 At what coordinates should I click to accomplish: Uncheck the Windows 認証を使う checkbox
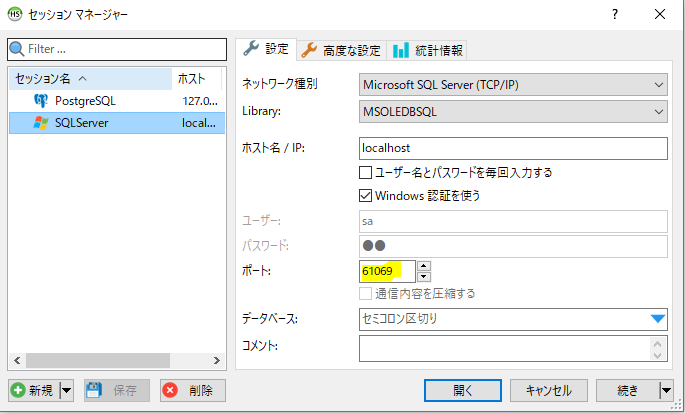[365, 195]
